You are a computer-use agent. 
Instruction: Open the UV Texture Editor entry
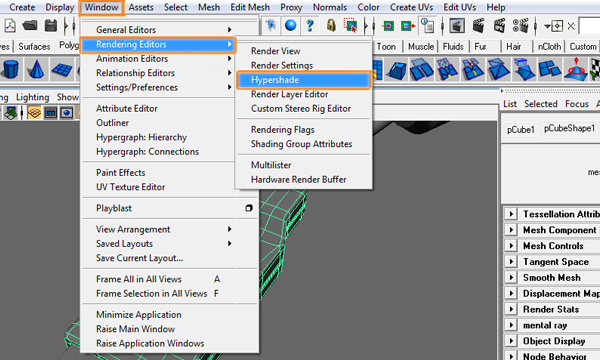point(130,187)
